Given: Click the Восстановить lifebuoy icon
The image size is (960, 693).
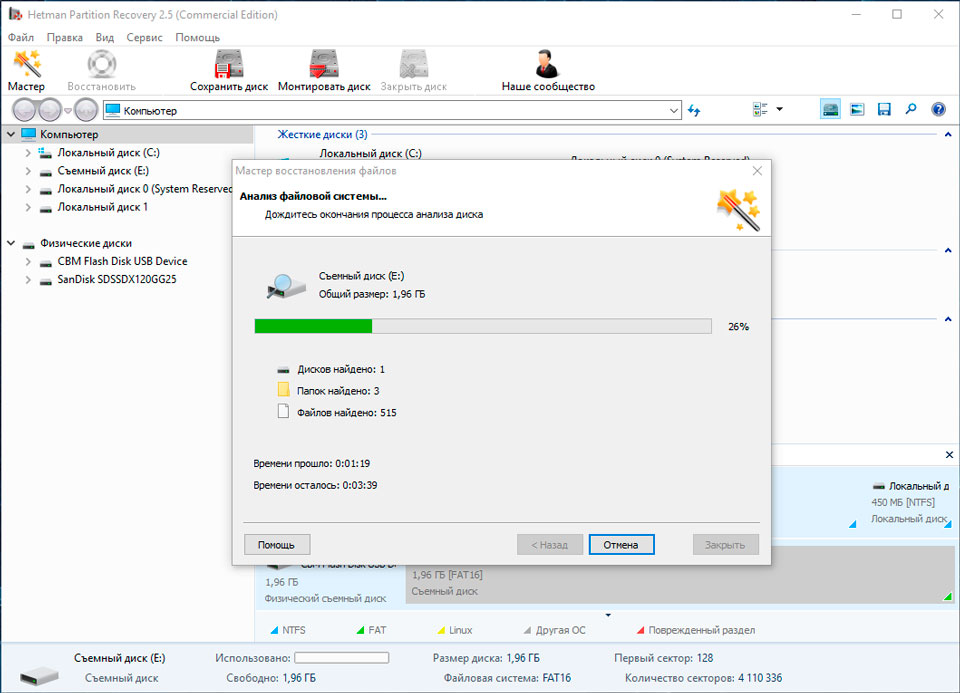Looking at the screenshot, I should click(102, 64).
